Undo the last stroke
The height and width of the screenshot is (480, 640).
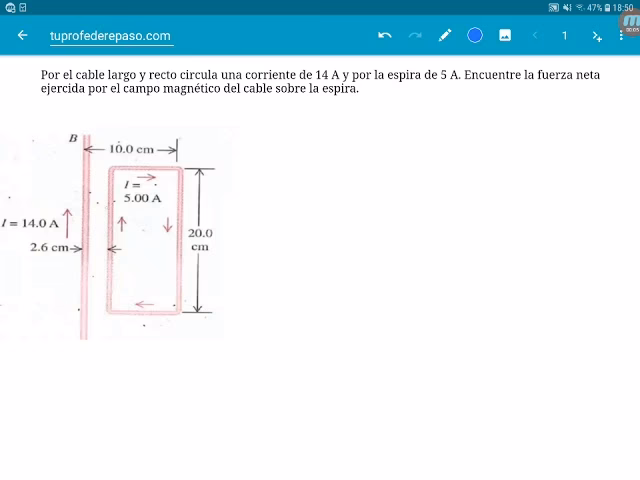click(384, 36)
